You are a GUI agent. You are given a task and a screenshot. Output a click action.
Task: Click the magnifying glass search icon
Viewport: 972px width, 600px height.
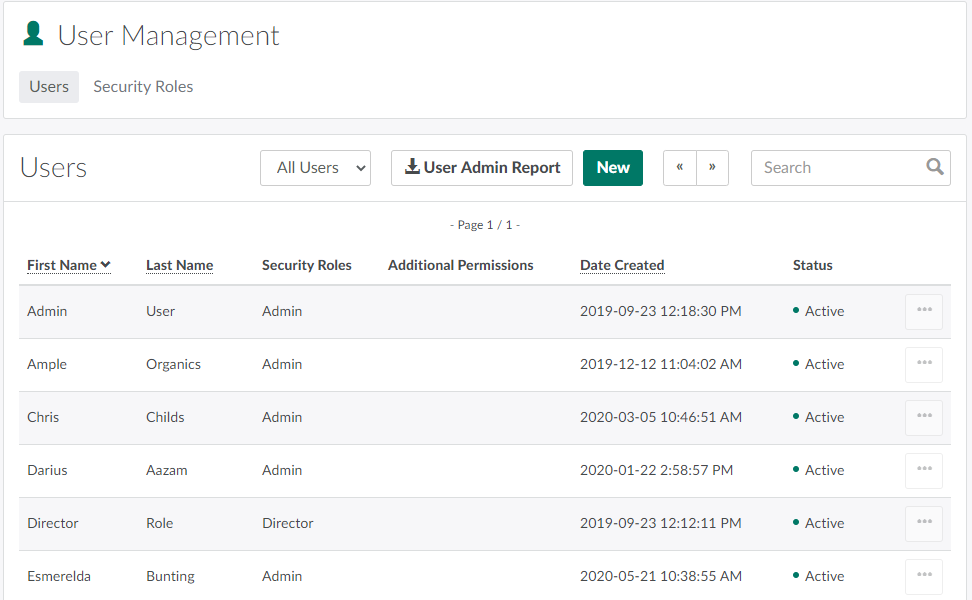[x=934, y=167]
